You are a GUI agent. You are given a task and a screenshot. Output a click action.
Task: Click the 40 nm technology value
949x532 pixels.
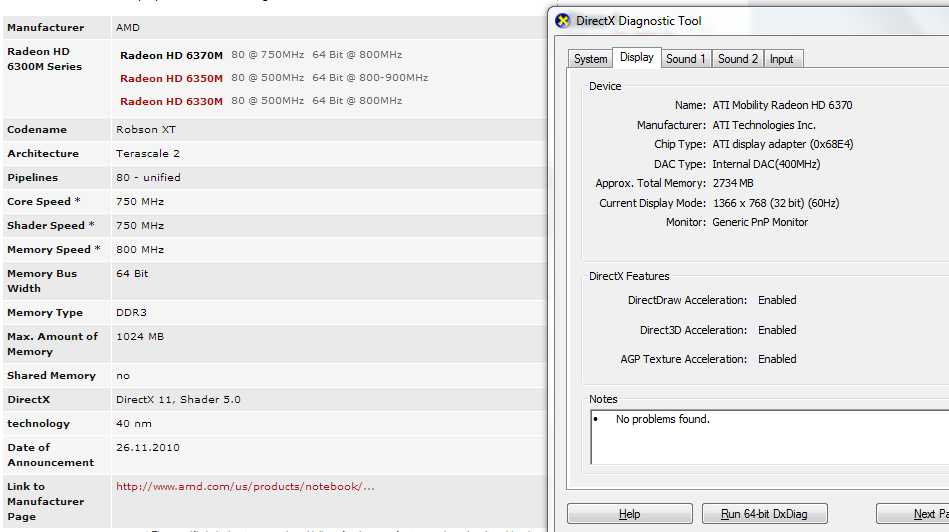click(134, 424)
